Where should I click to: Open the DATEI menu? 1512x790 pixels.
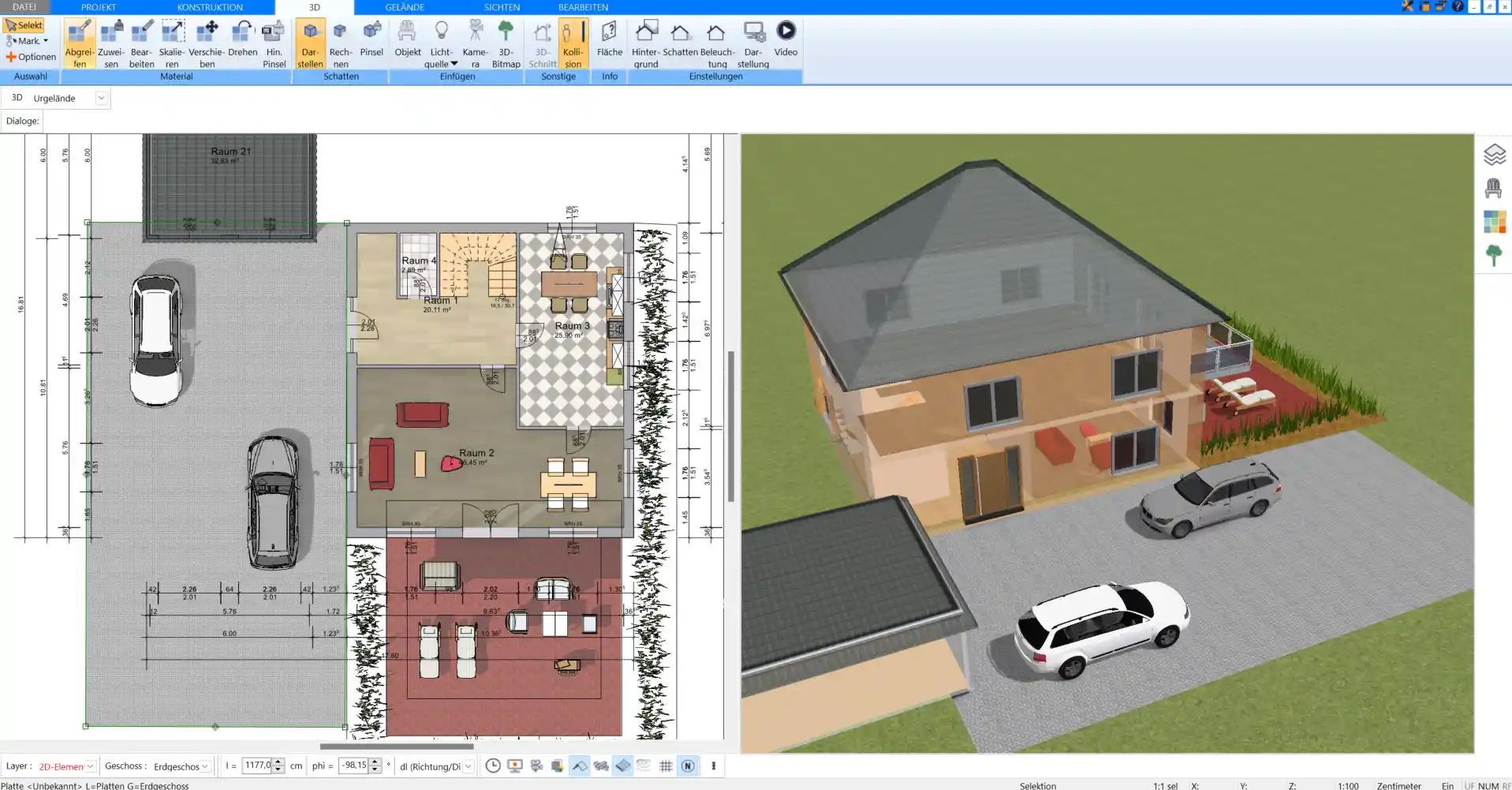pos(24,7)
